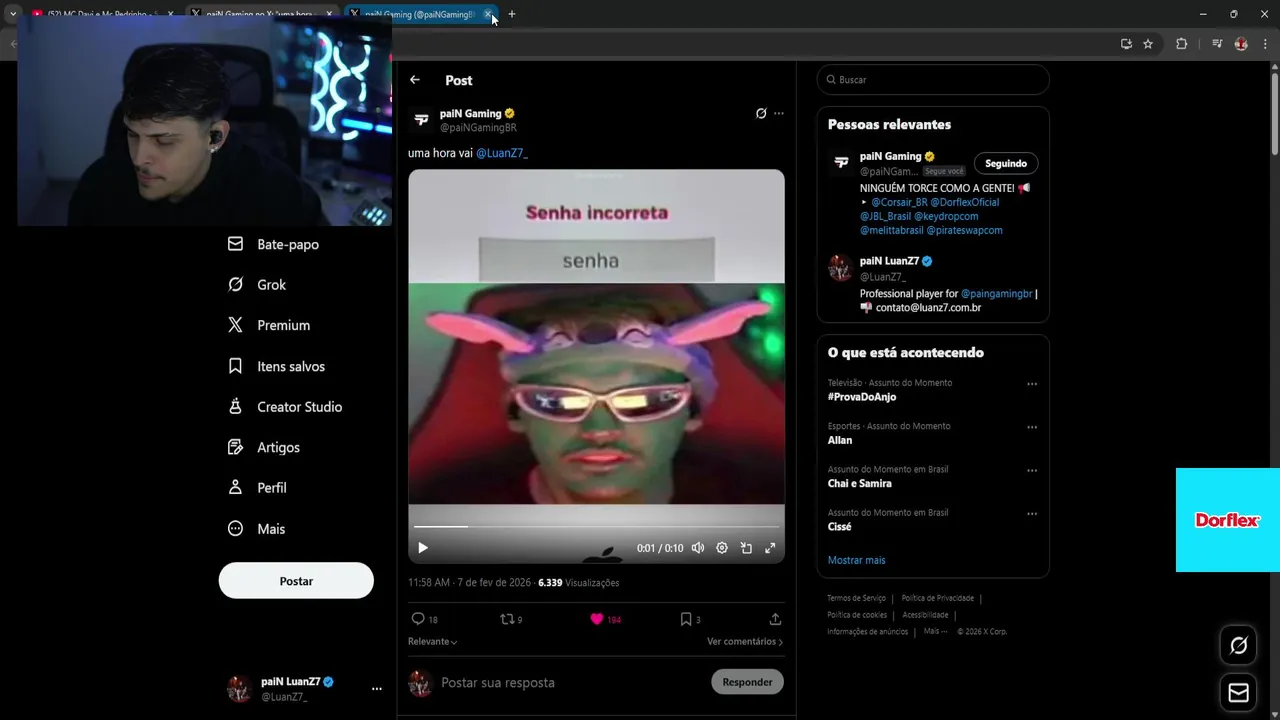Open the browser extensions puzzle icon
1280x720 pixels.
click(1181, 44)
